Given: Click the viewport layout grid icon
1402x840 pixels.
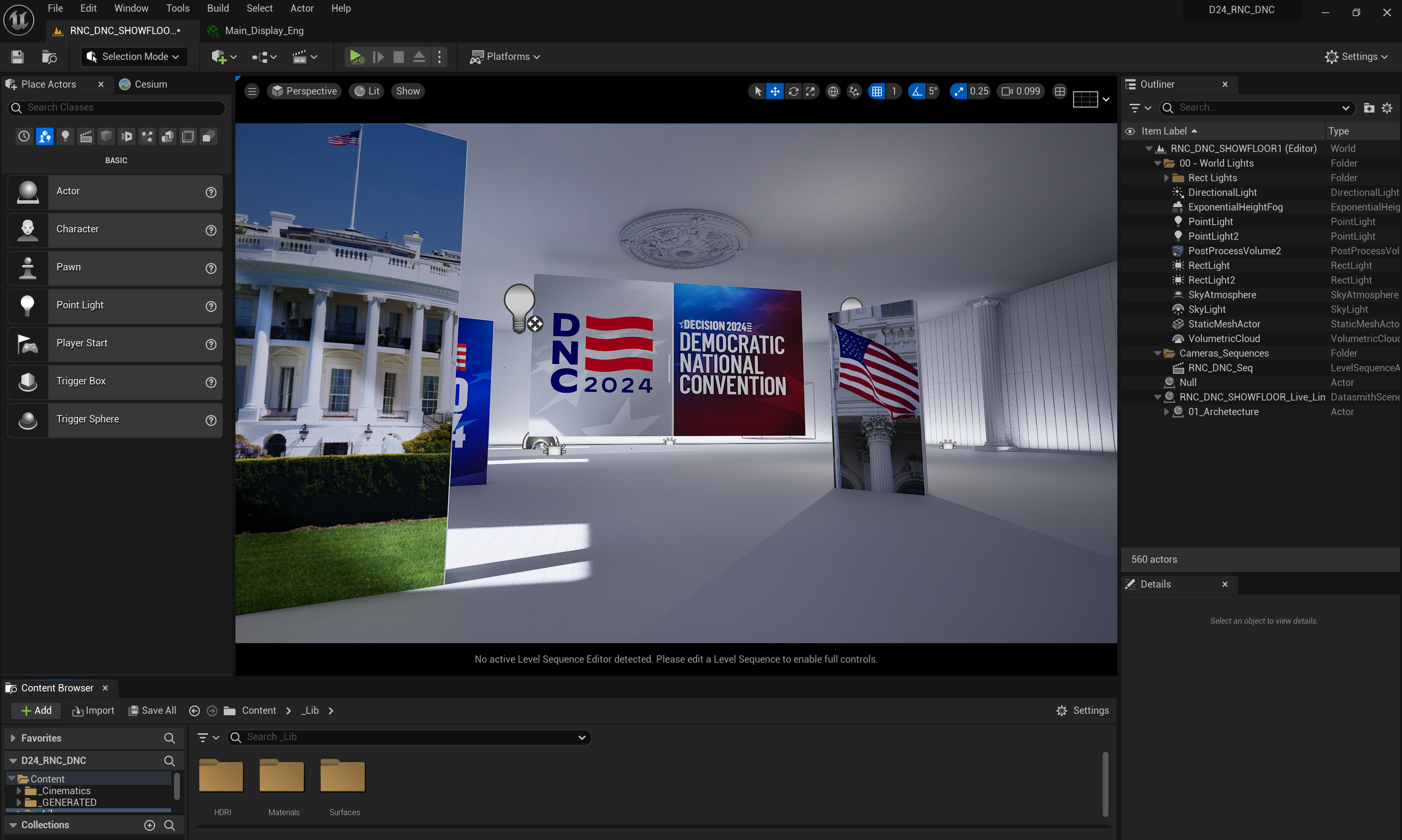Looking at the screenshot, I should click(1059, 91).
